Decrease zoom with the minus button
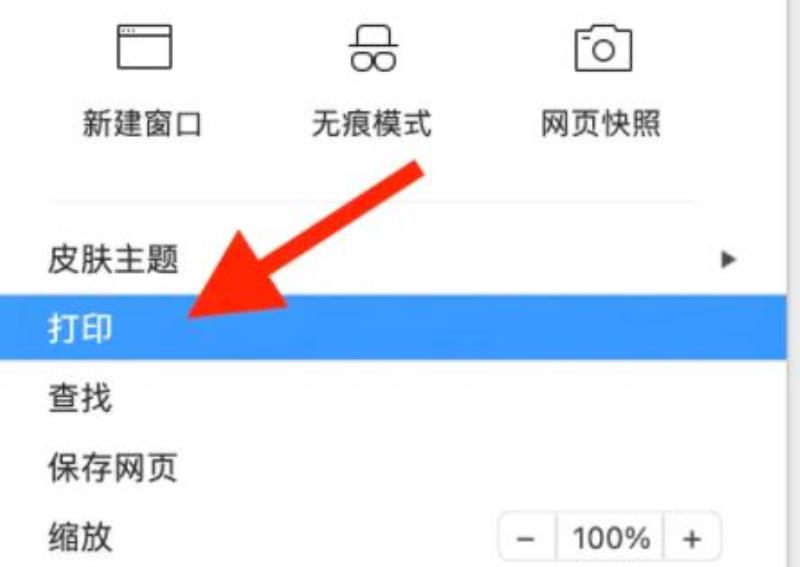The image size is (800, 567). coord(527,538)
